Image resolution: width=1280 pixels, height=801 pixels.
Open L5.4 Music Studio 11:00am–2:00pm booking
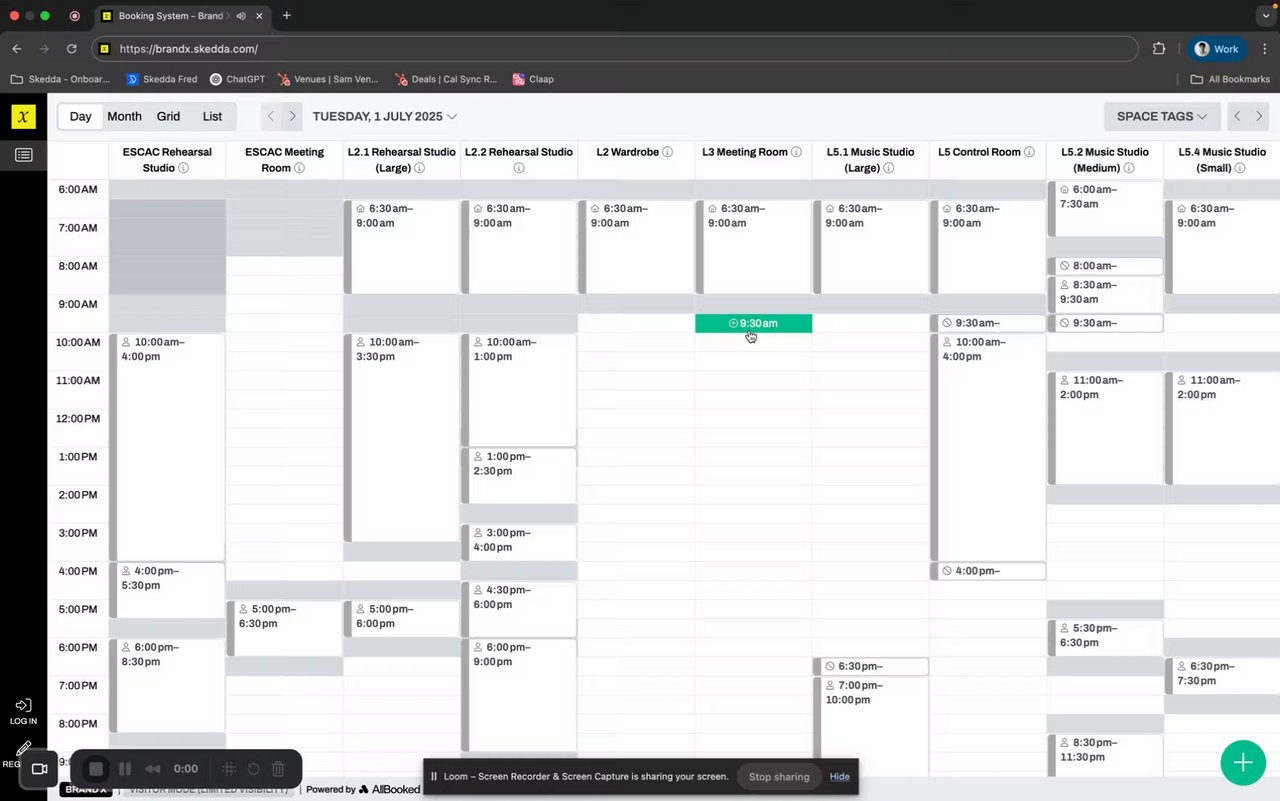point(1222,428)
